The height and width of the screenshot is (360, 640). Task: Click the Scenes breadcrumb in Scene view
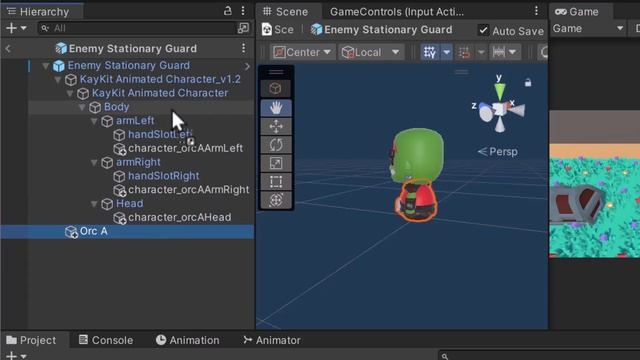coord(278,29)
